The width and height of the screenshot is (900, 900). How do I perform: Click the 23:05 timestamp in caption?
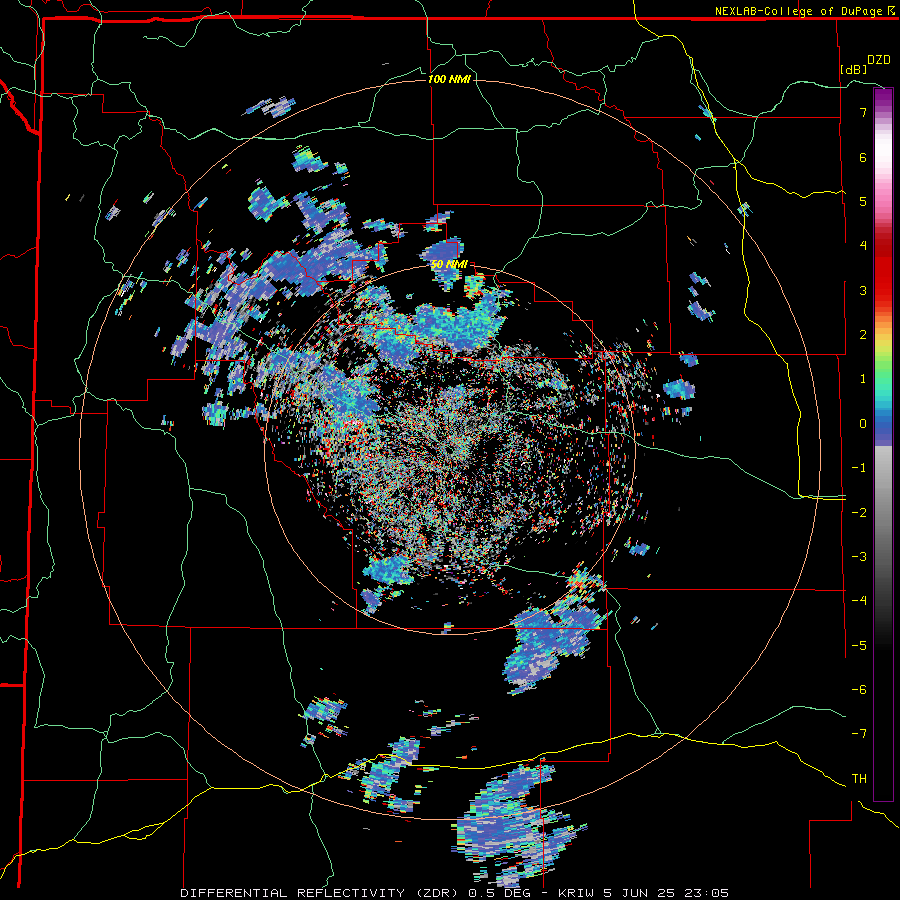coord(709,893)
